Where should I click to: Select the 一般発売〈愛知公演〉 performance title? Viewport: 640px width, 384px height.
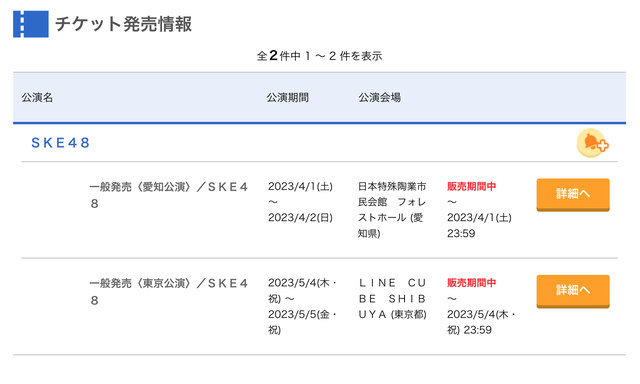click(169, 195)
